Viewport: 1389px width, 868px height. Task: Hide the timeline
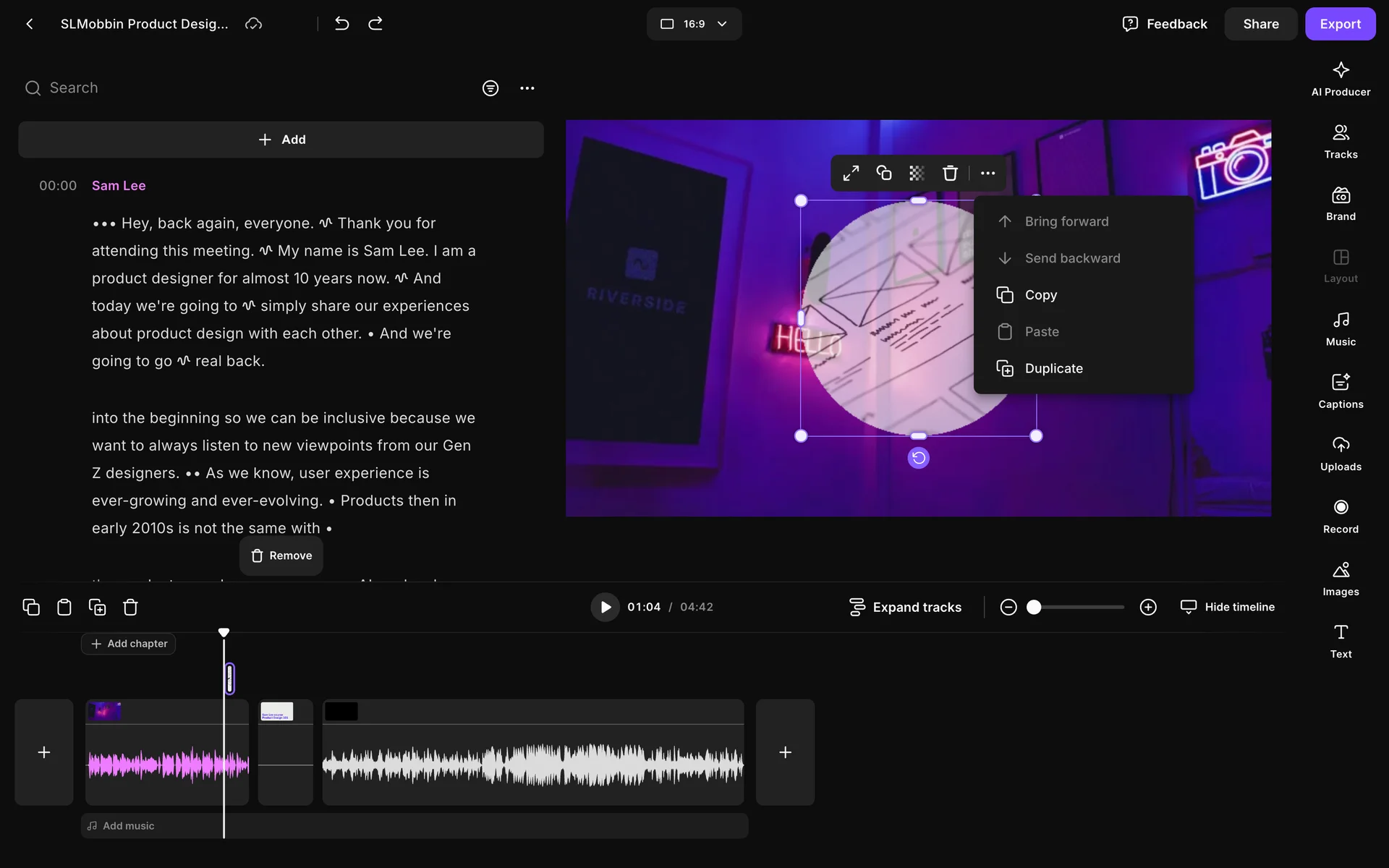(x=1228, y=607)
